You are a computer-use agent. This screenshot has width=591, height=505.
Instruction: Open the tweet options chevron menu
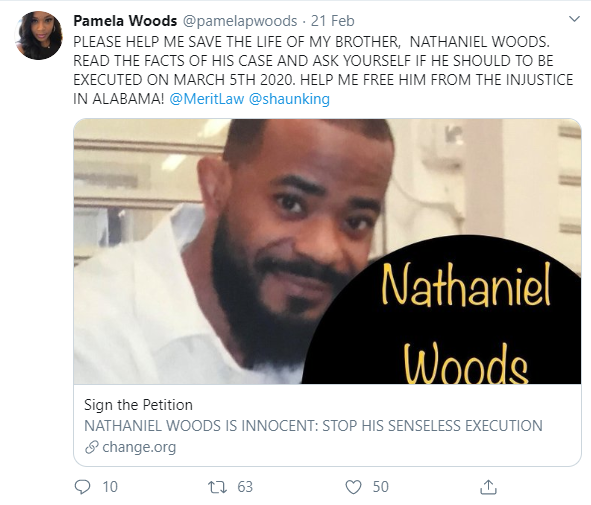coord(574,19)
